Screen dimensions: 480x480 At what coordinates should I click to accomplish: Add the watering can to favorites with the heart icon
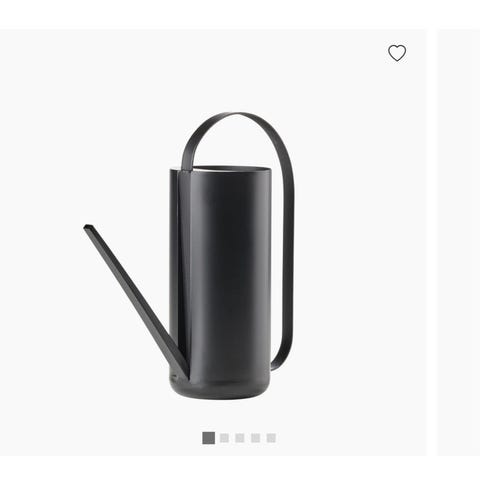point(397,53)
